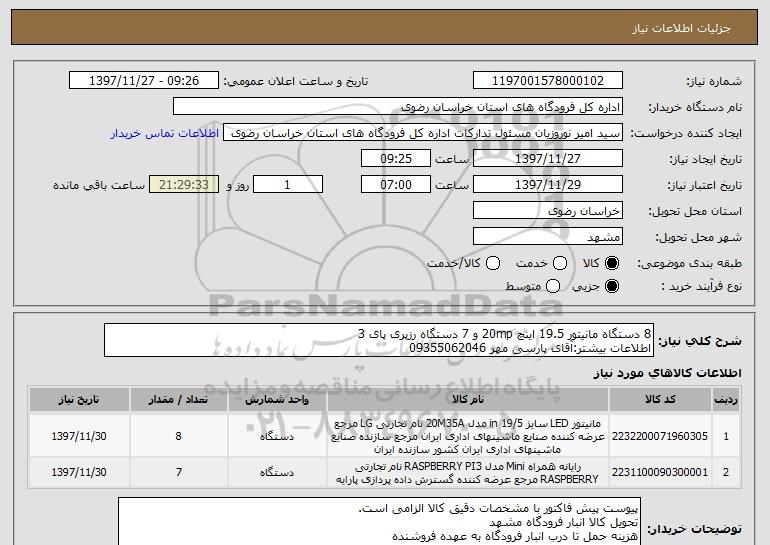
Task: Click the LG LED monitor item name
Action: pos(468,436)
